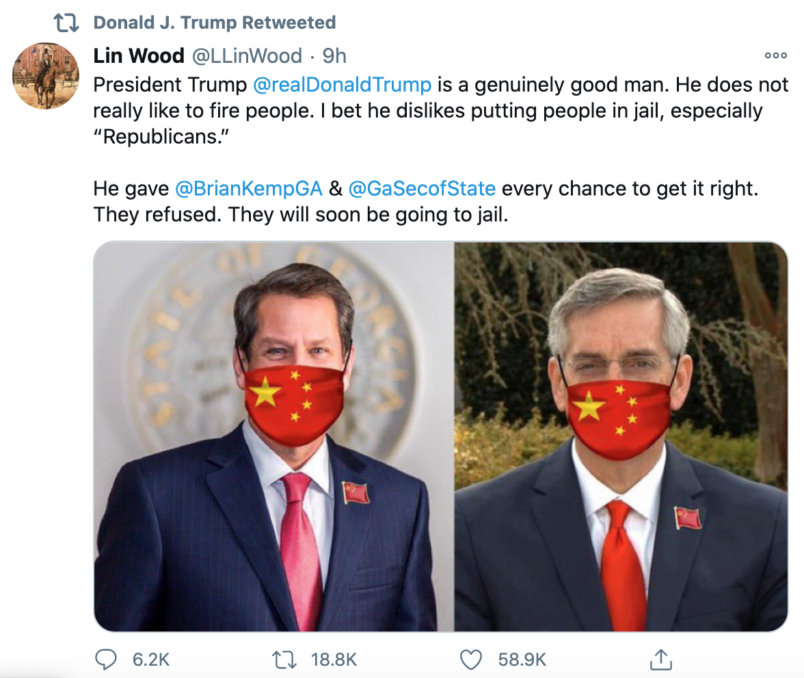Open the Lin Wood display name link
The image size is (804, 678).
pos(138,55)
